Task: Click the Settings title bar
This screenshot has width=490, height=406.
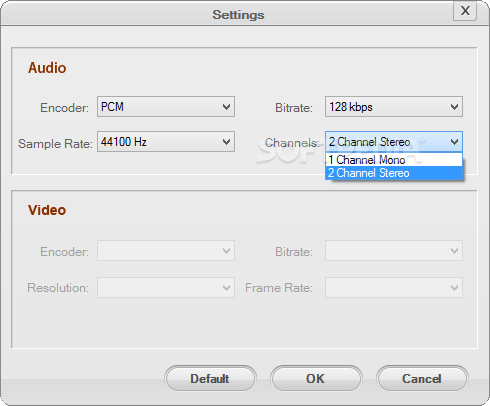Action: point(238,15)
